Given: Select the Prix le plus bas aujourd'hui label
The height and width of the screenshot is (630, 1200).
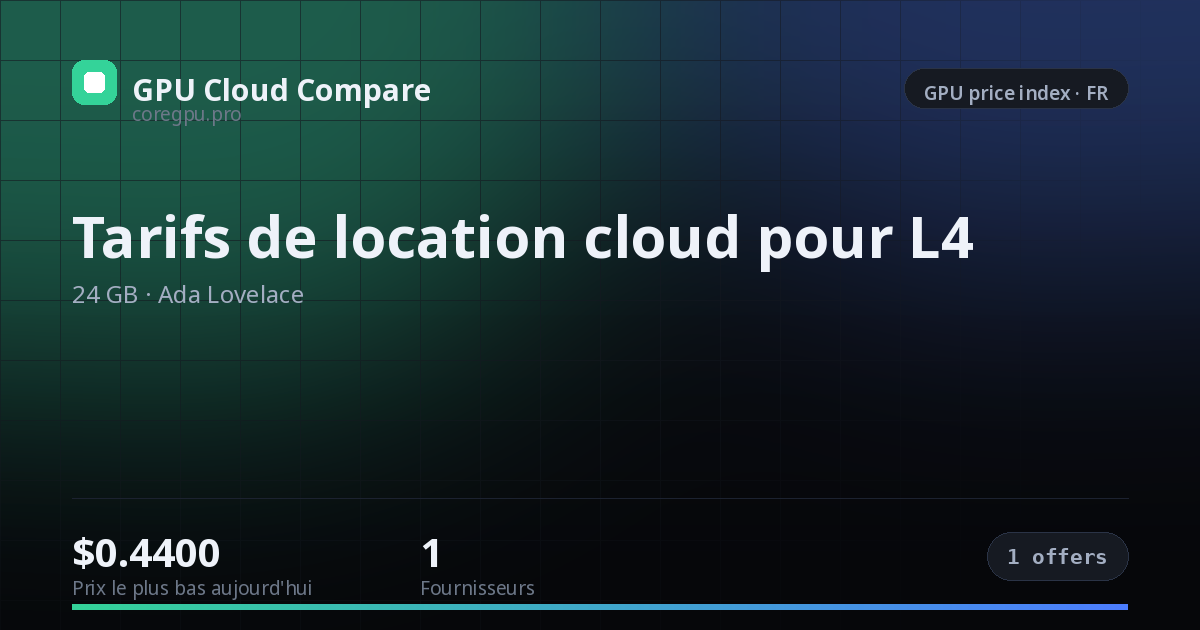Looking at the screenshot, I should (x=192, y=588).
